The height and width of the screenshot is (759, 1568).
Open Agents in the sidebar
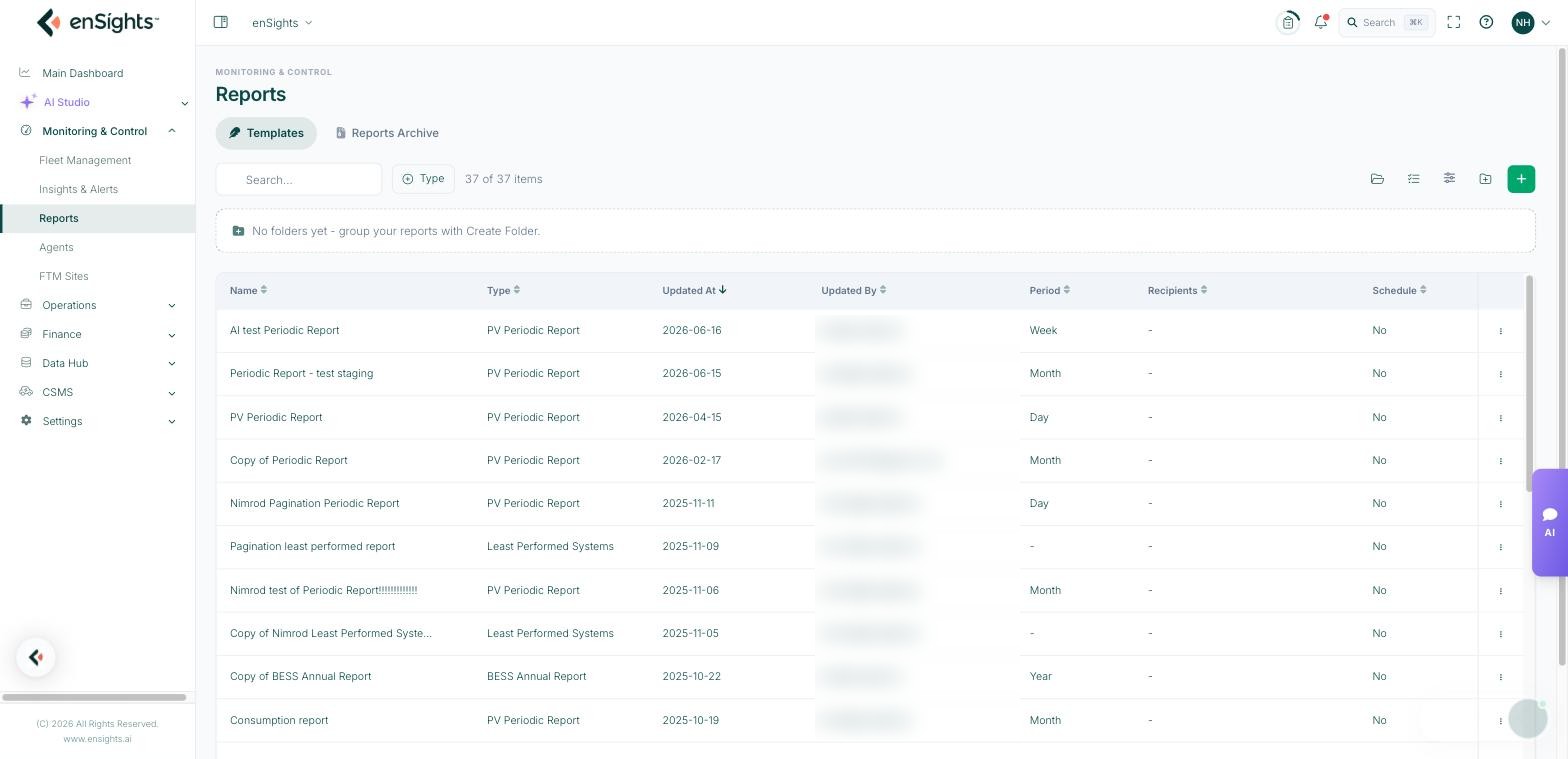click(56, 247)
